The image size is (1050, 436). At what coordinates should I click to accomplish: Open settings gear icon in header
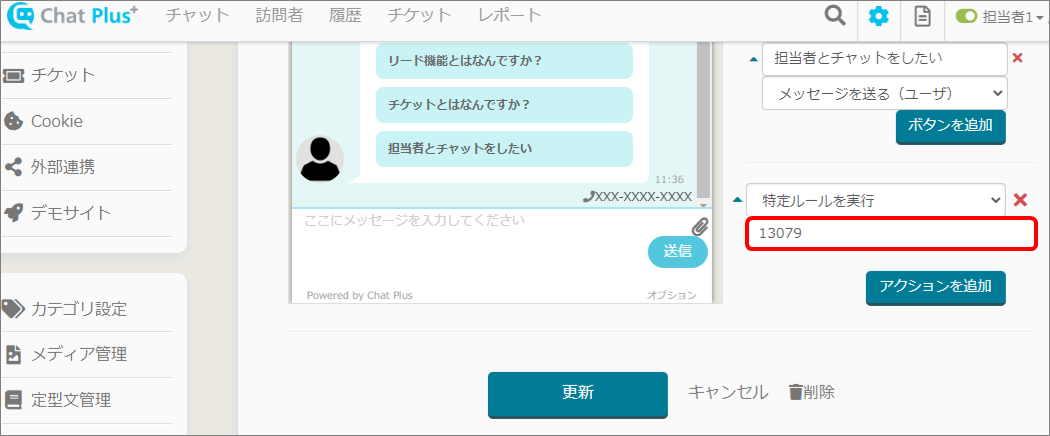point(879,16)
